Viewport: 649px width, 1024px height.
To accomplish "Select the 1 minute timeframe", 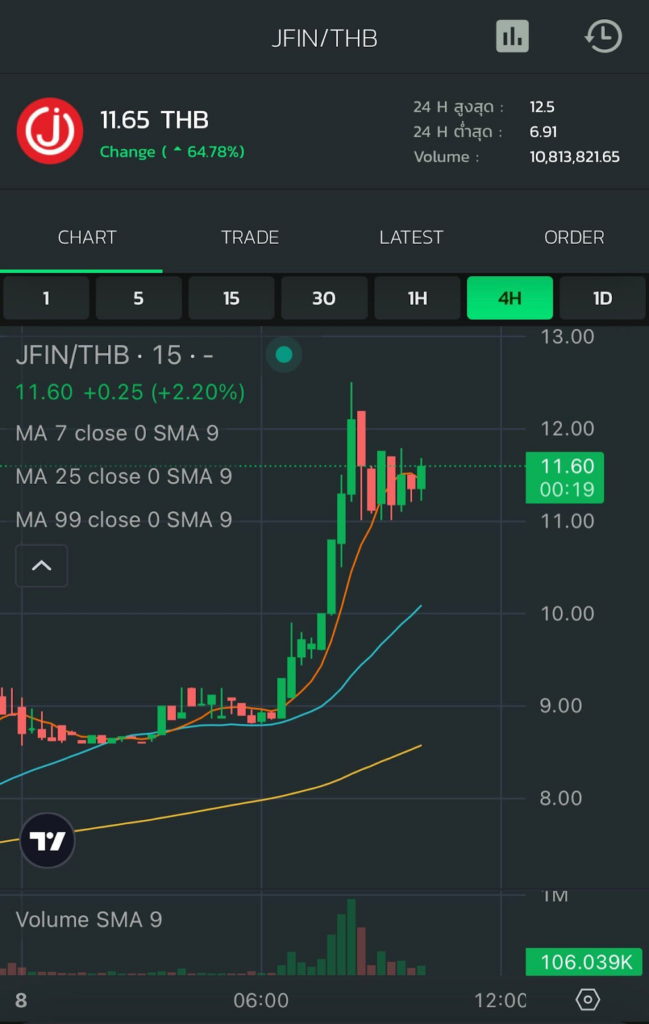I will point(46,298).
